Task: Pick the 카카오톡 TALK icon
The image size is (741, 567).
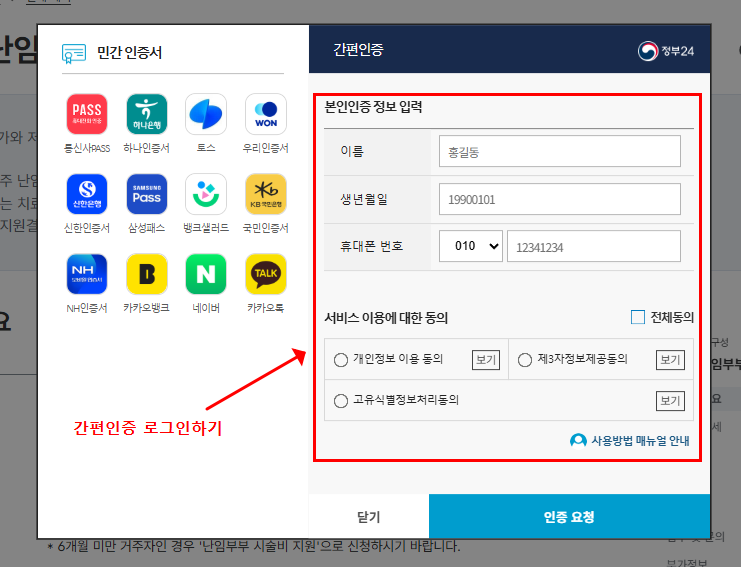Action: coord(266,274)
